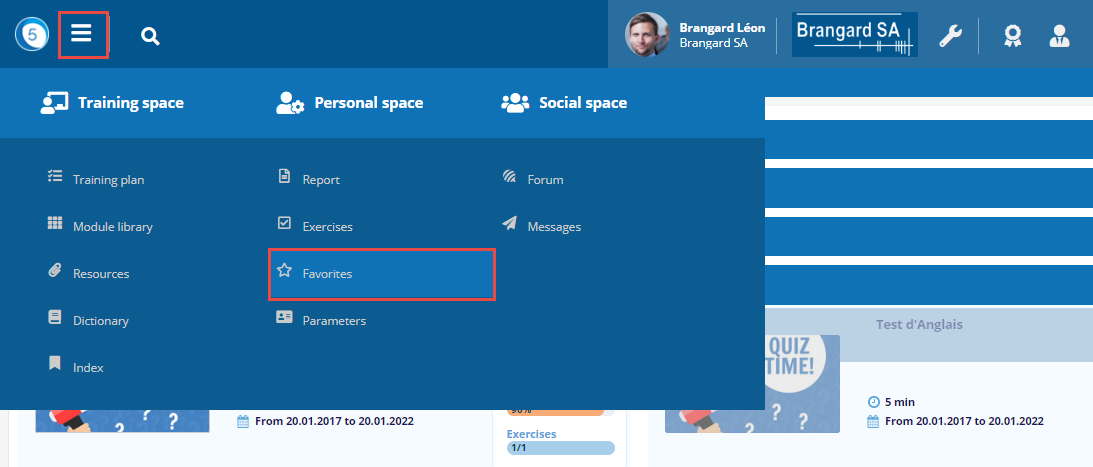Click the round logo in top-left corner
The width and height of the screenshot is (1093, 467).
[x=31, y=35]
